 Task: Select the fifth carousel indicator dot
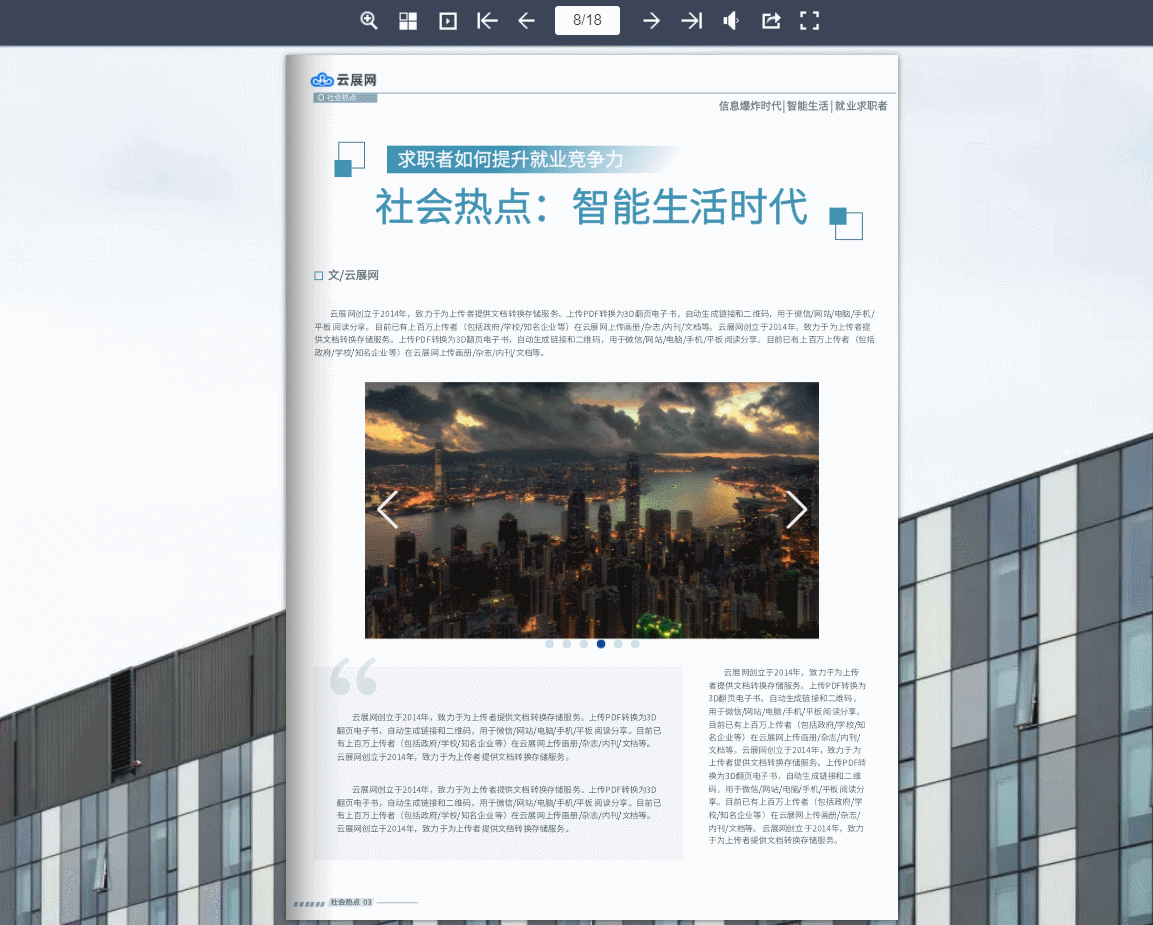618,644
